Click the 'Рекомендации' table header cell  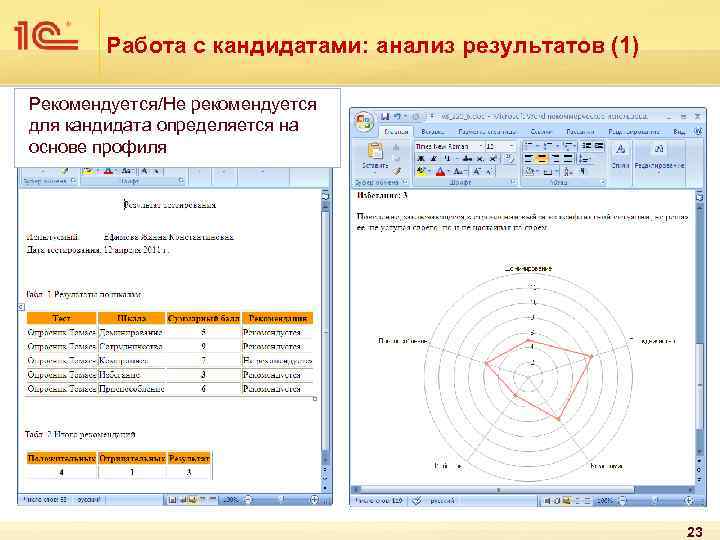(x=277, y=318)
